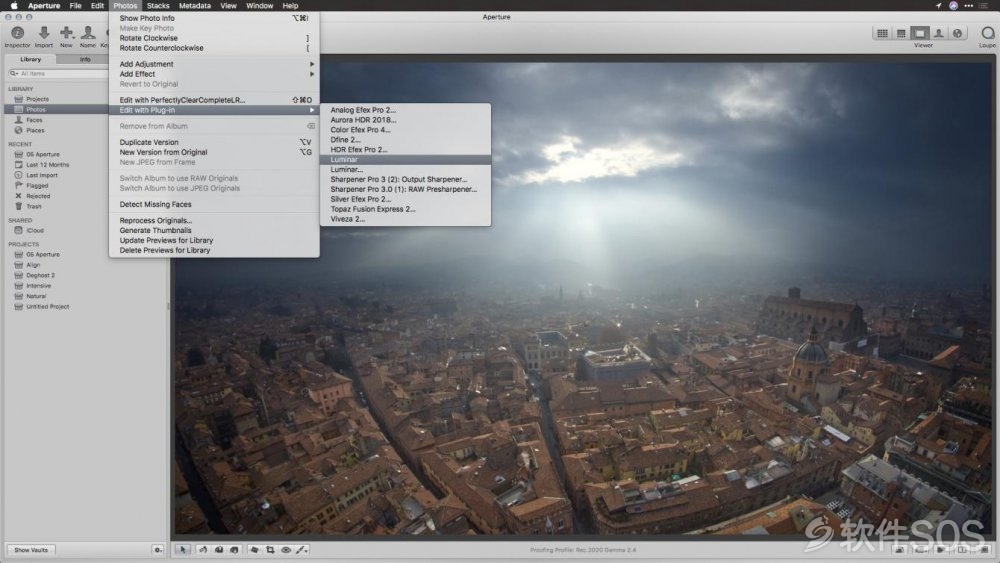Image resolution: width=1000 pixels, height=563 pixels.
Task: Choose Aurora HDR 2018 plug-in
Action: tap(406, 120)
